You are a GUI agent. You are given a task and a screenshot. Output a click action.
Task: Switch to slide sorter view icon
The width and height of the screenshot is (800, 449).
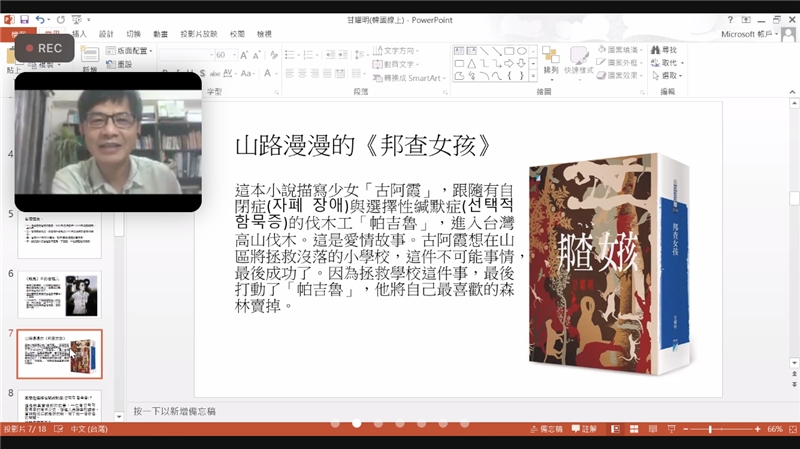[x=634, y=429]
